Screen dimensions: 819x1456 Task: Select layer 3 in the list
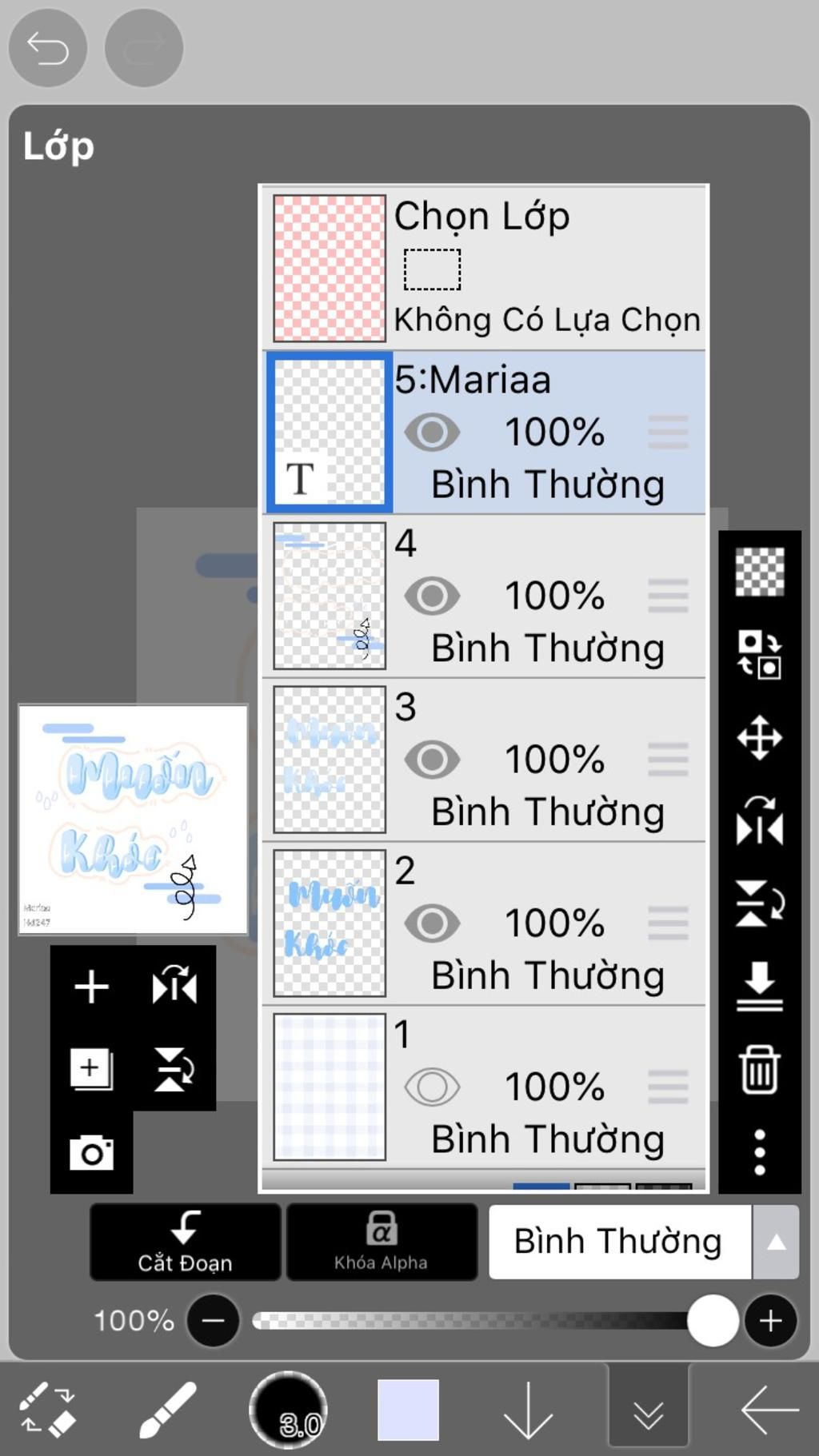(485, 760)
